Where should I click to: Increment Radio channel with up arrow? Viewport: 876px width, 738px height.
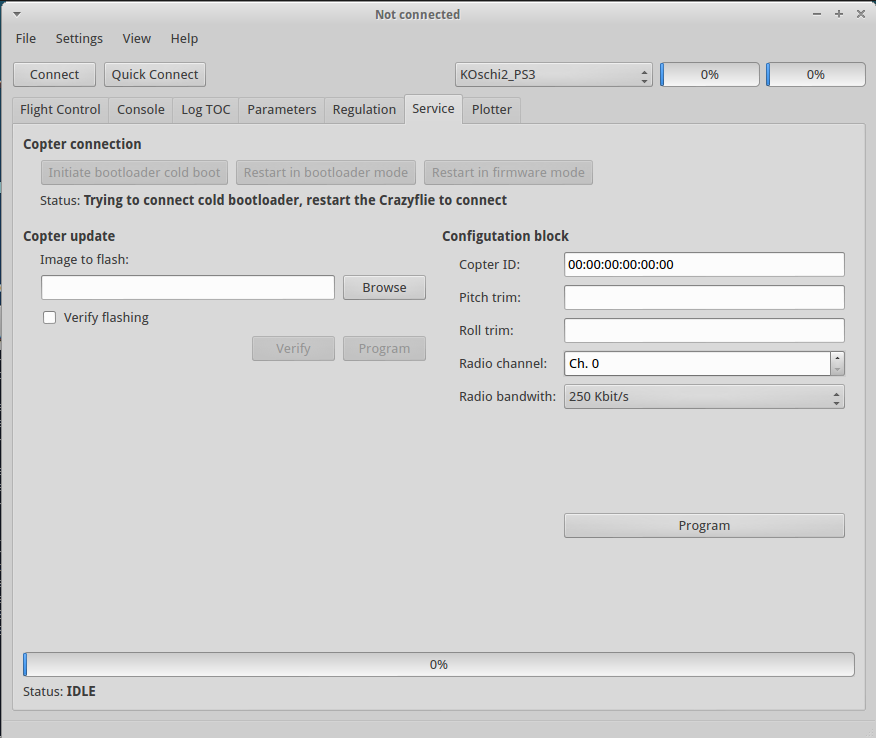pos(837,357)
